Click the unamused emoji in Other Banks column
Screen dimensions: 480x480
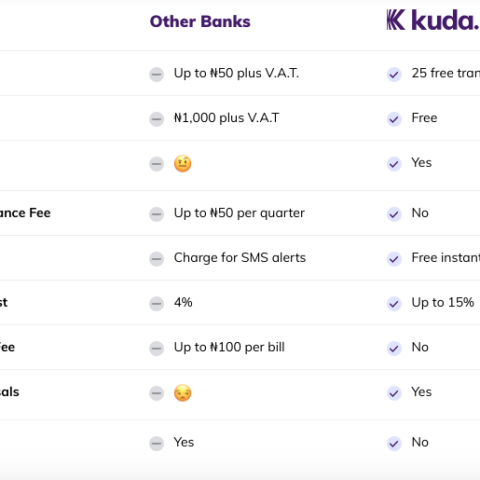tap(183, 393)
